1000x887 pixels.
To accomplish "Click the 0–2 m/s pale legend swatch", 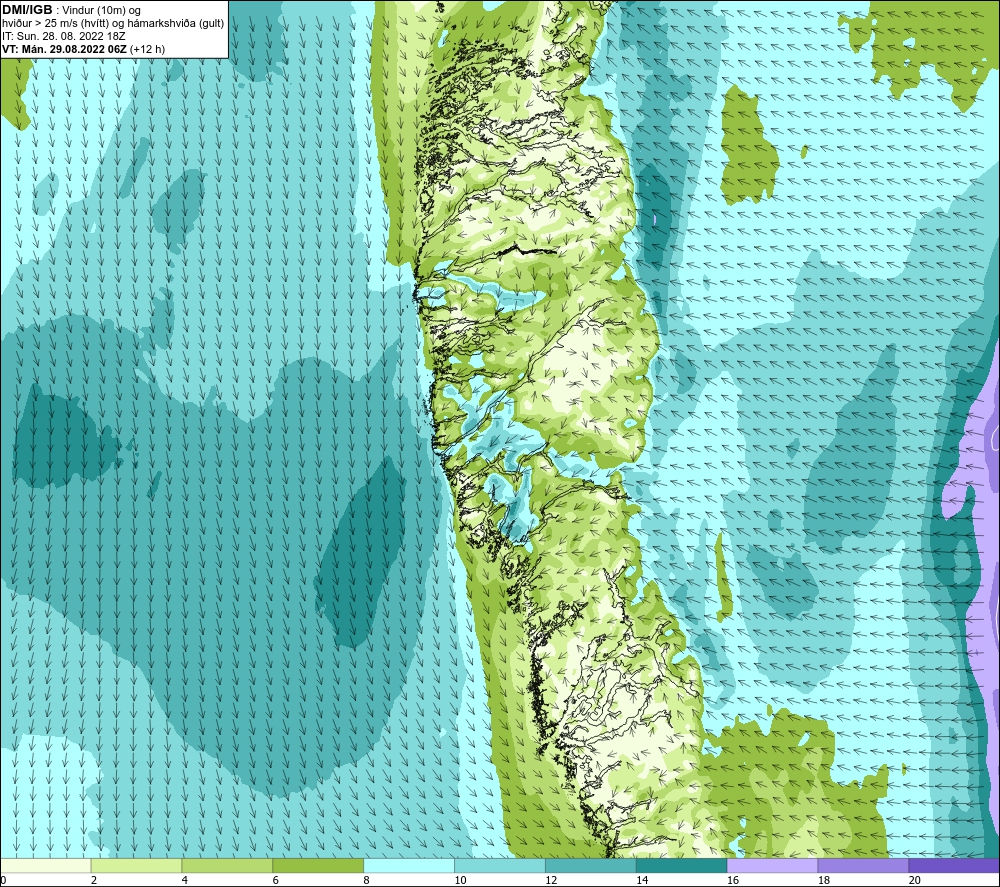I will tap(46, 865).
